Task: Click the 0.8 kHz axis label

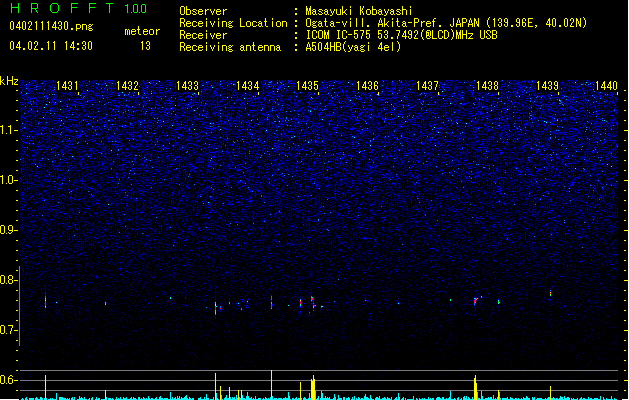Action: (8, 280)
